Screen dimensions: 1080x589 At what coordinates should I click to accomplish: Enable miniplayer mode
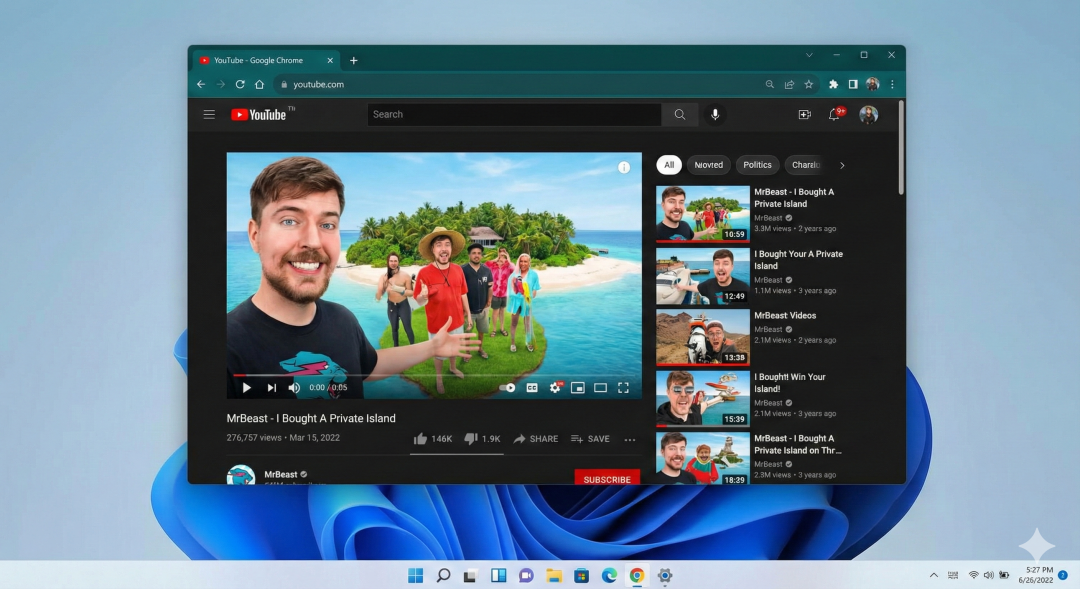click(x=578, y=388)
